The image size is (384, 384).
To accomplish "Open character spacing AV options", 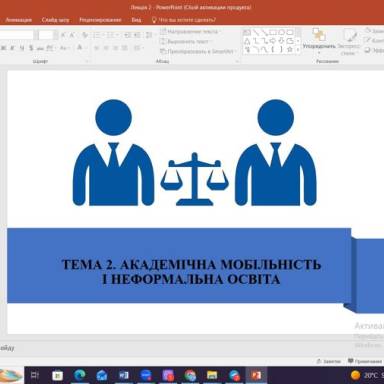I will click(50, 48).
